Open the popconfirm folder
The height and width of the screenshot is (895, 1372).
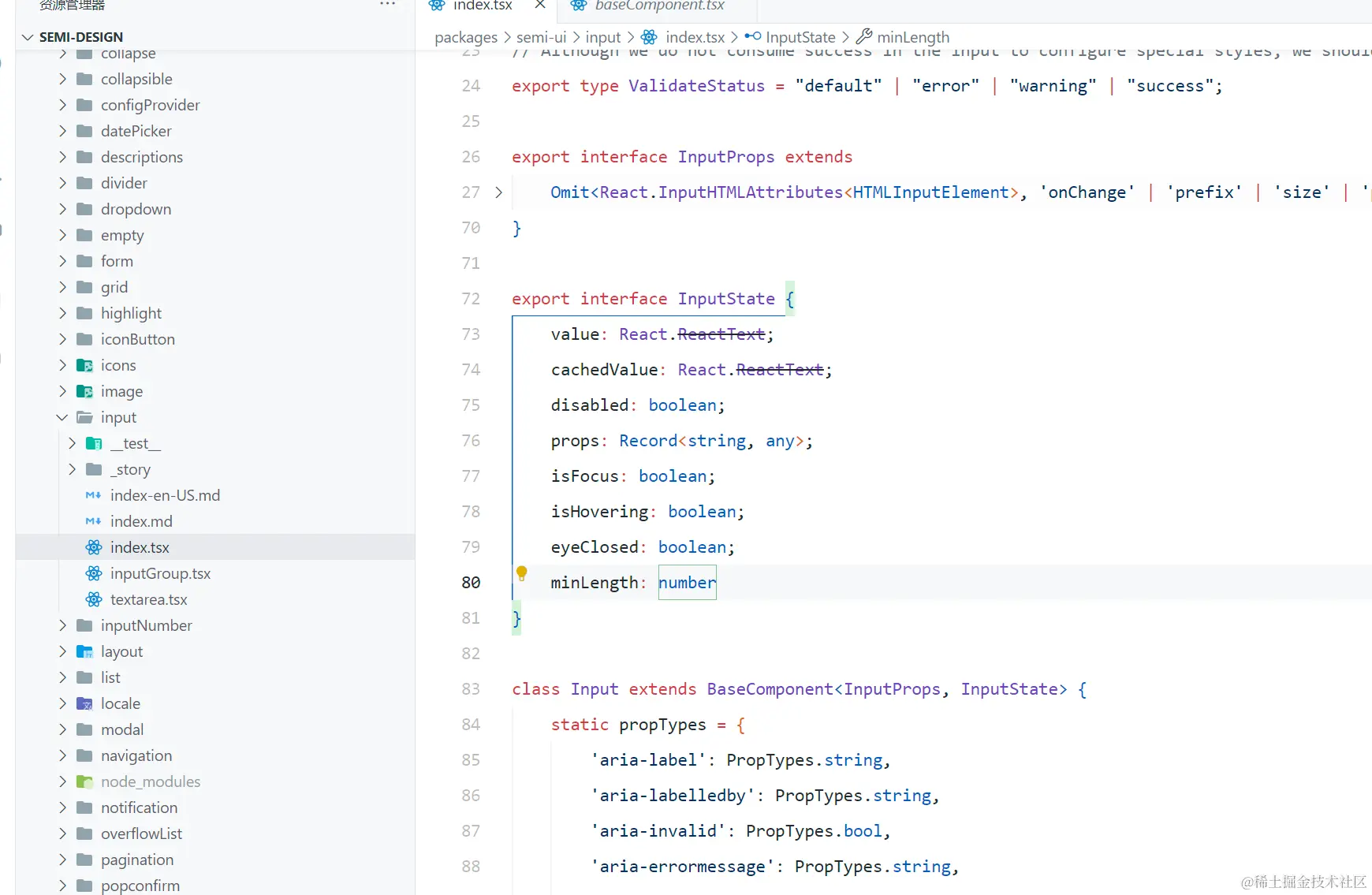[x=140, y=886]
